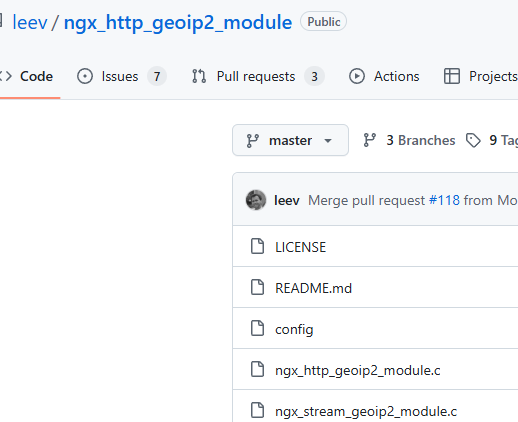Screen dimensions: 518x422
Task: Click the tag icon beside 9 Tags
Action: (473, 140)
